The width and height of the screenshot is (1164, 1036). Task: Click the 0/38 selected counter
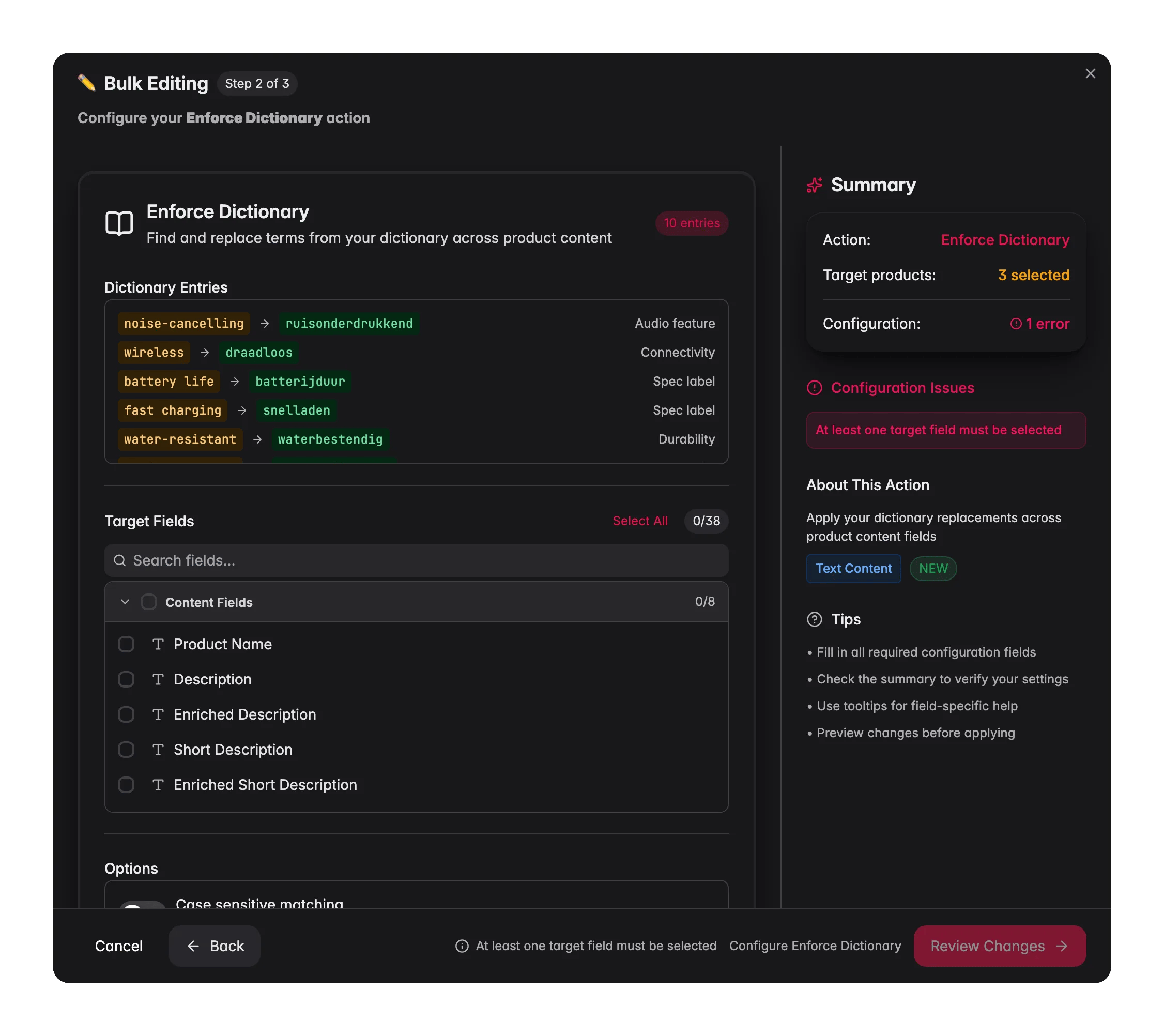(x=706, y=521)
